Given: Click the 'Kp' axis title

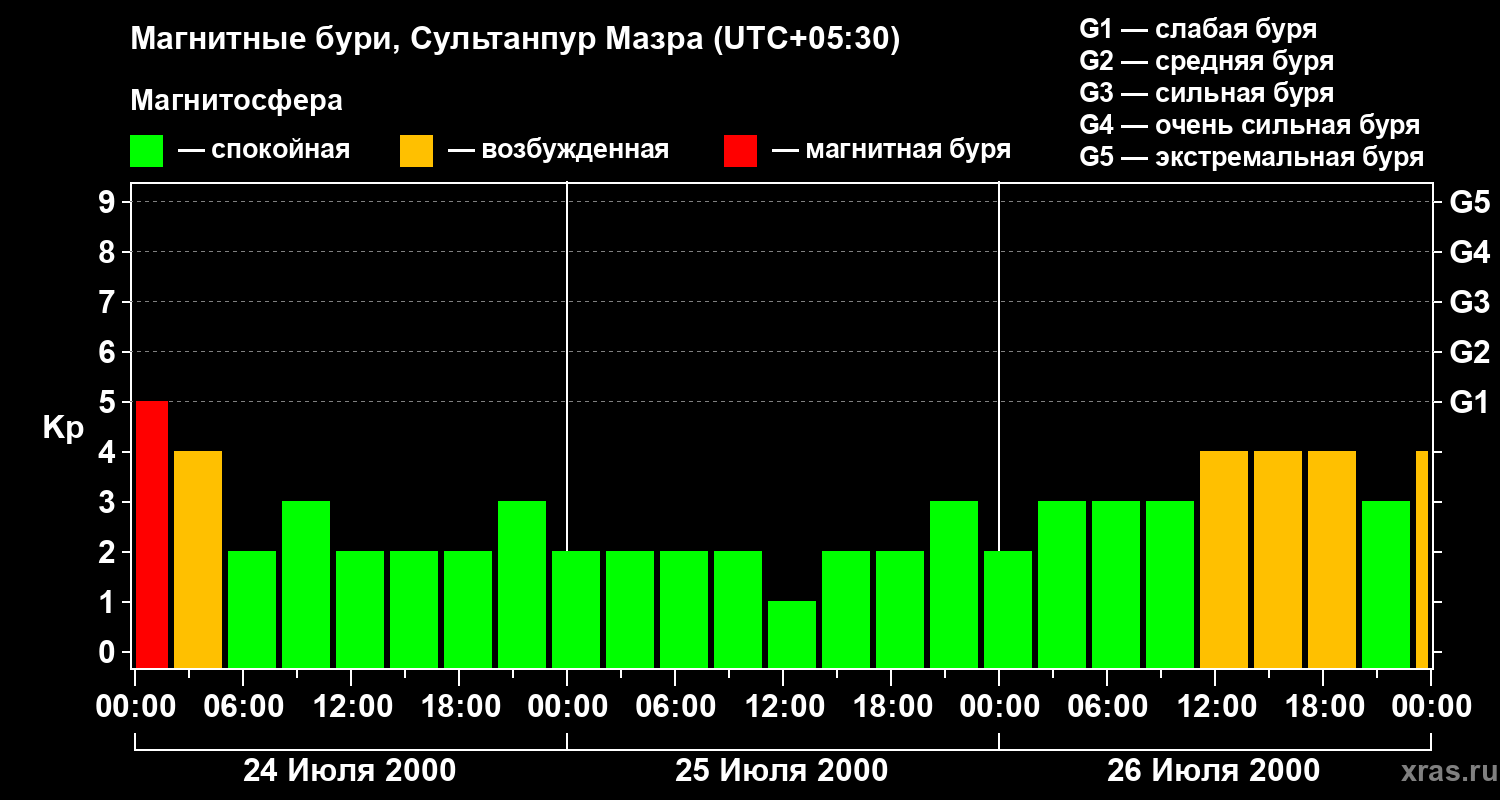Looking at the screenshot, I should (x=64, y=428).
